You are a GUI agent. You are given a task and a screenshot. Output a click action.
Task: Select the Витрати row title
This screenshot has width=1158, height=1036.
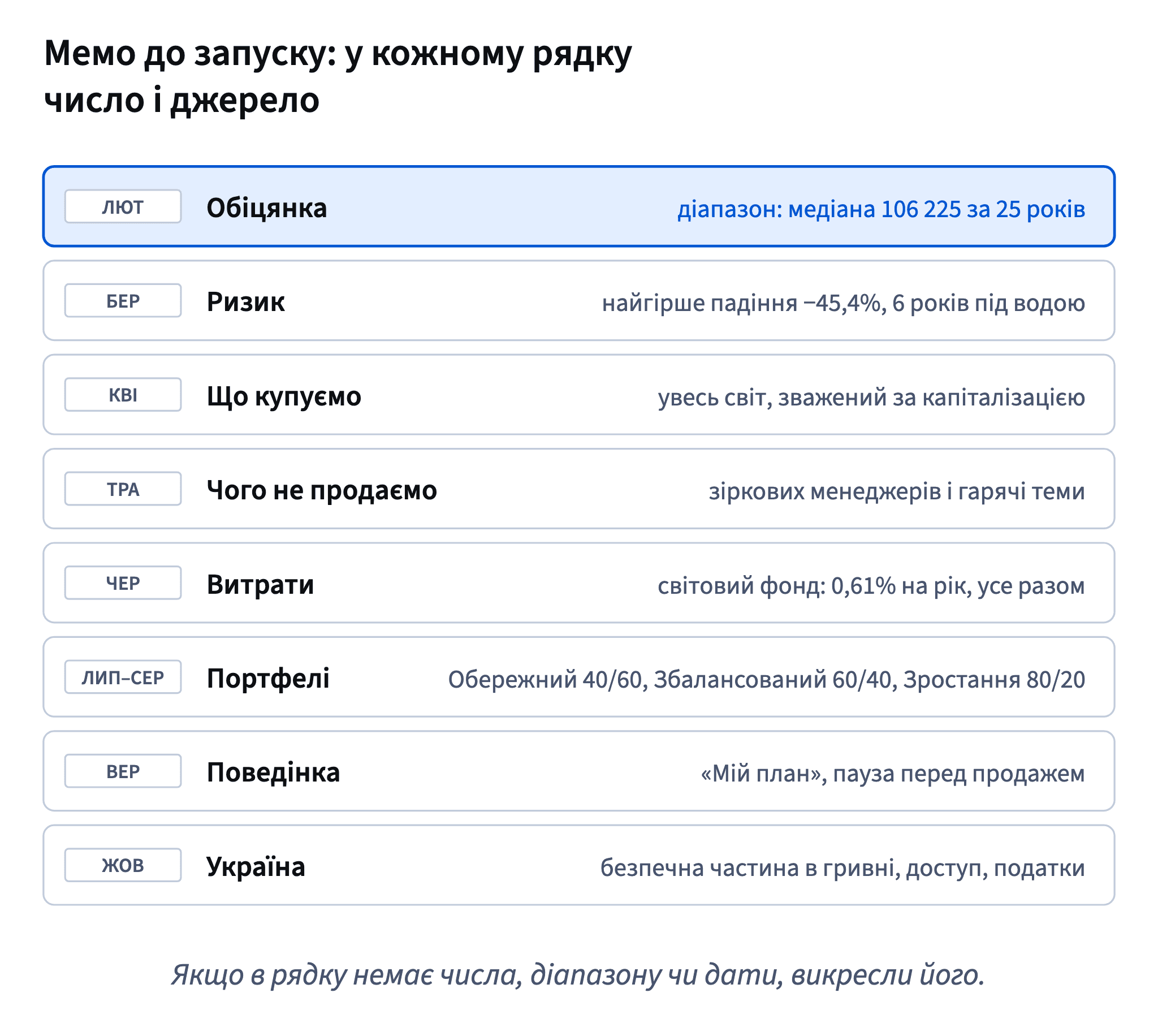(261, 585)
